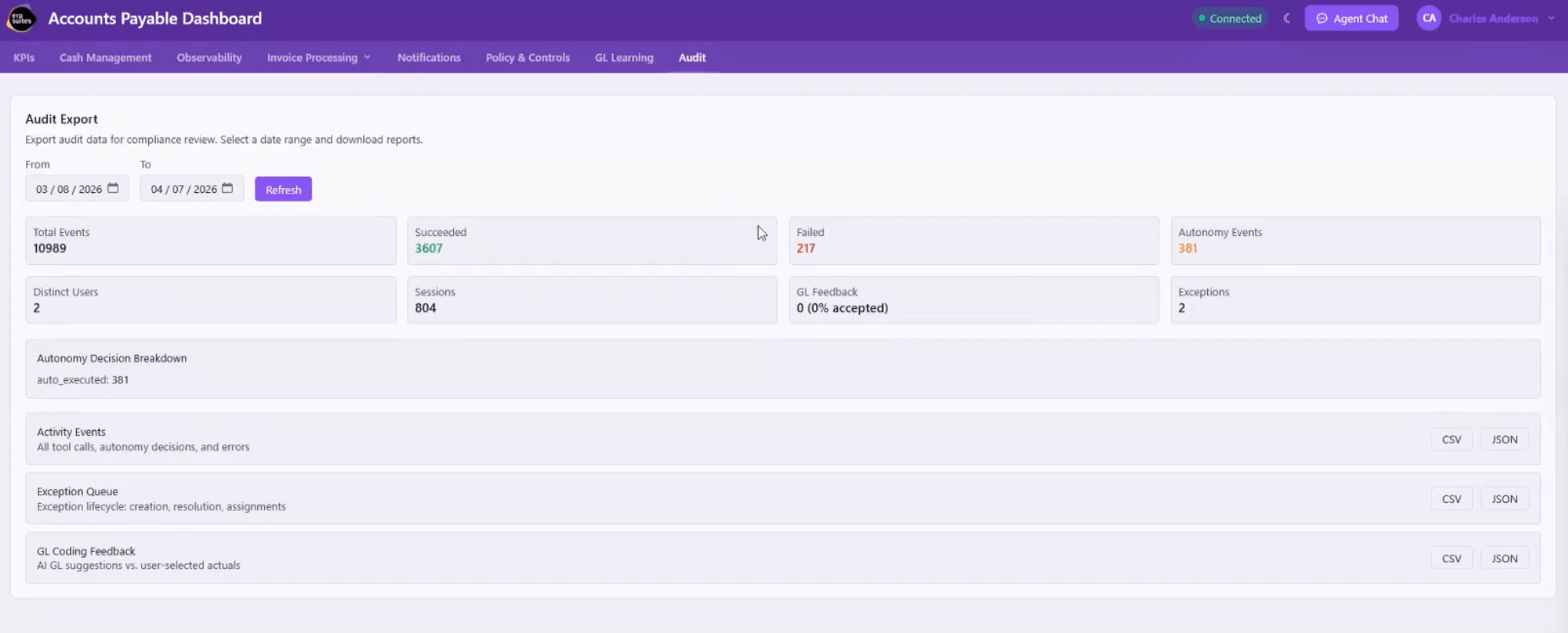Screen dimensions: 1568x633
Task: Click the Autonomy Decision Breakdown heading
Action: pos(111,358)
